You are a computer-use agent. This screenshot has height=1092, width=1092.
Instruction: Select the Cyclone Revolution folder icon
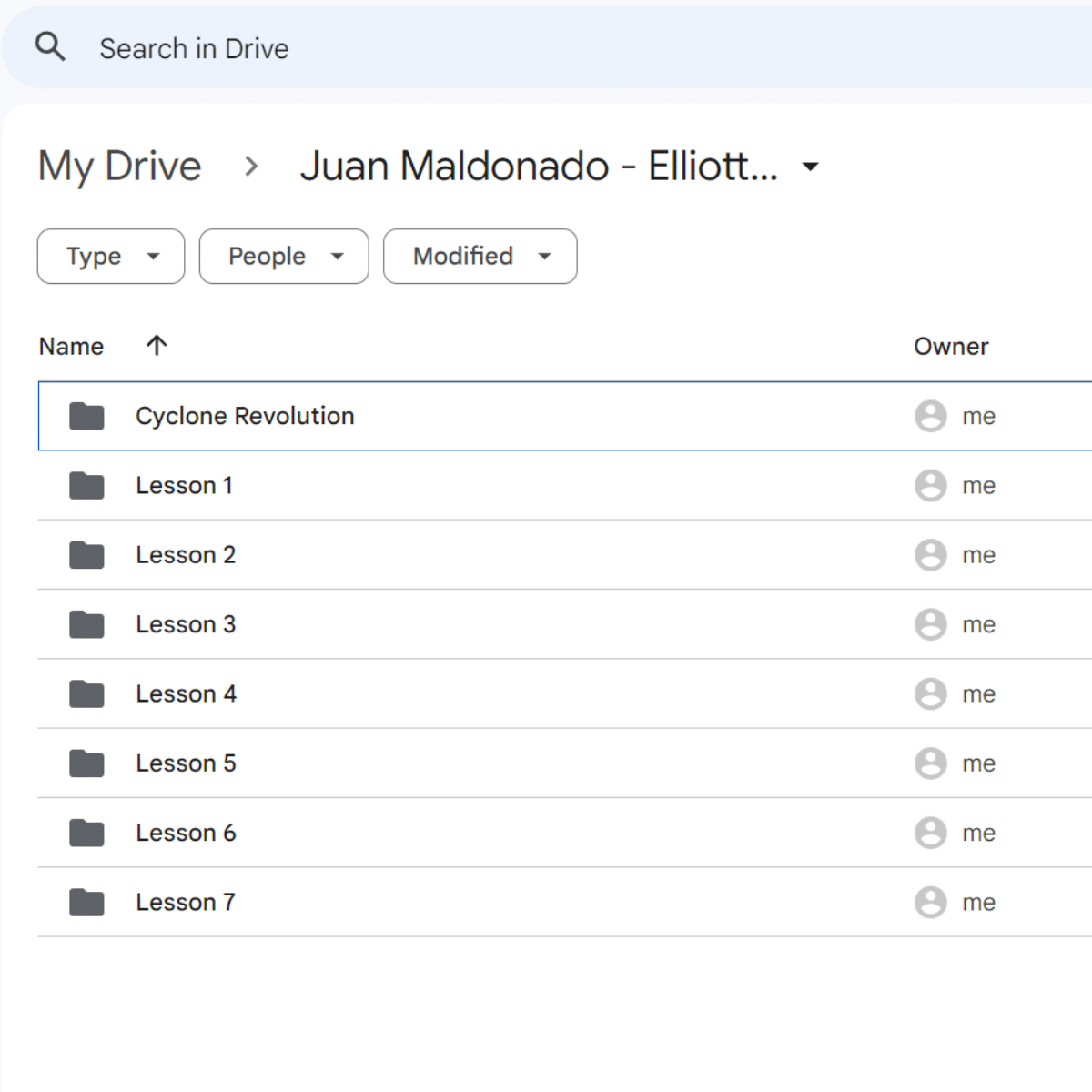[x=86, y=416]
